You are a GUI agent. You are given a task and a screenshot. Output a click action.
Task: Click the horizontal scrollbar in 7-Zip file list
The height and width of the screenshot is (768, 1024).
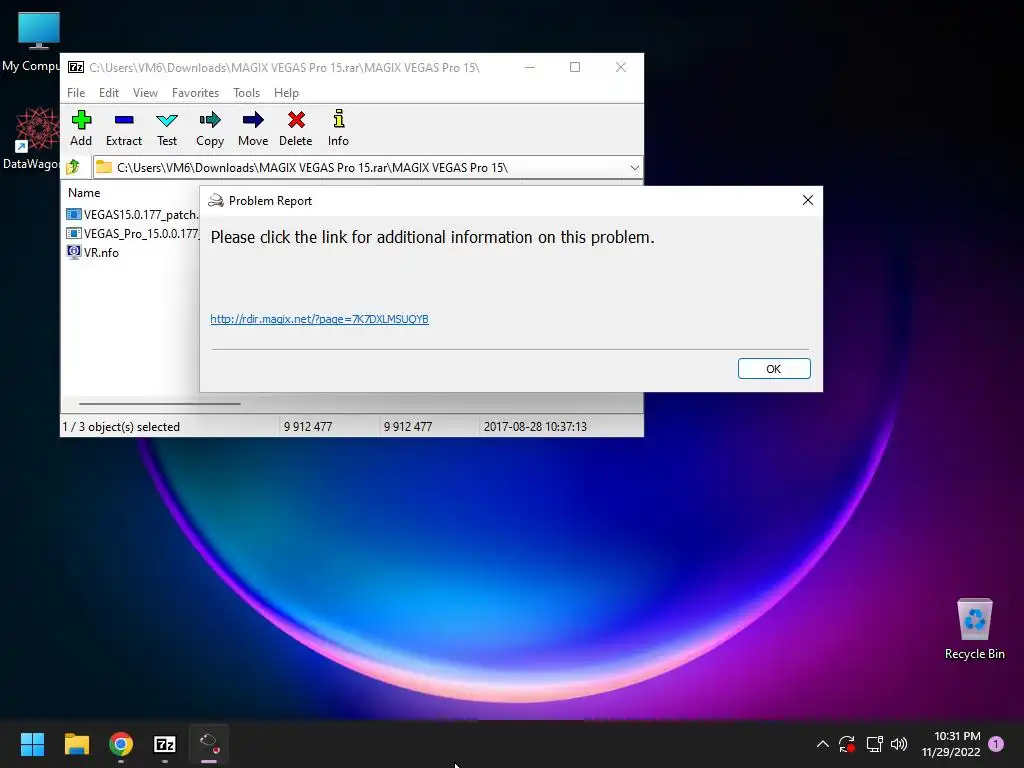[160, 404]
